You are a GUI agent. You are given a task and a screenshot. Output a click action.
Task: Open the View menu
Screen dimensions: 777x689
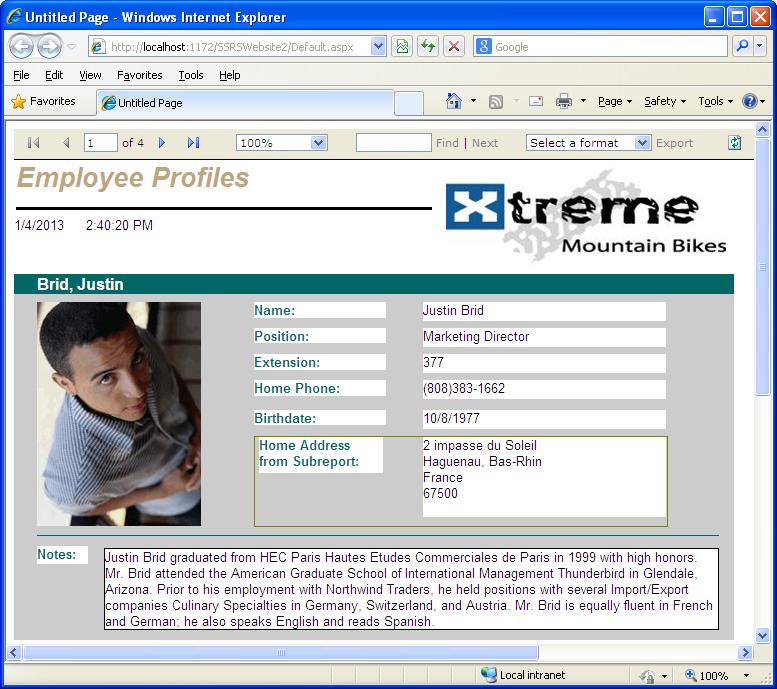click(90, 75)
